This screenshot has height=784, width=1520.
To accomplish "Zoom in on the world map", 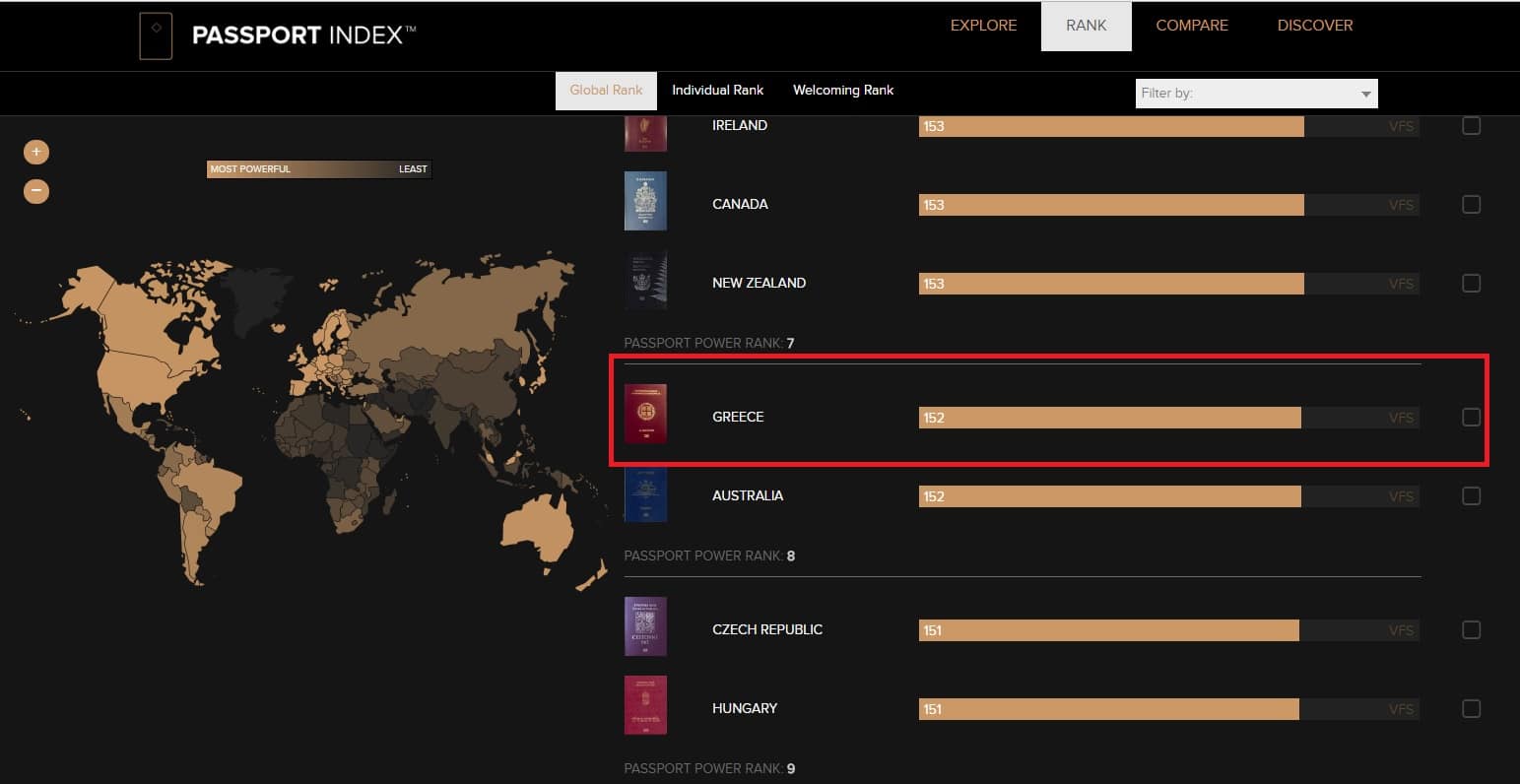I will pyautogui.click(x=36, y=152).
